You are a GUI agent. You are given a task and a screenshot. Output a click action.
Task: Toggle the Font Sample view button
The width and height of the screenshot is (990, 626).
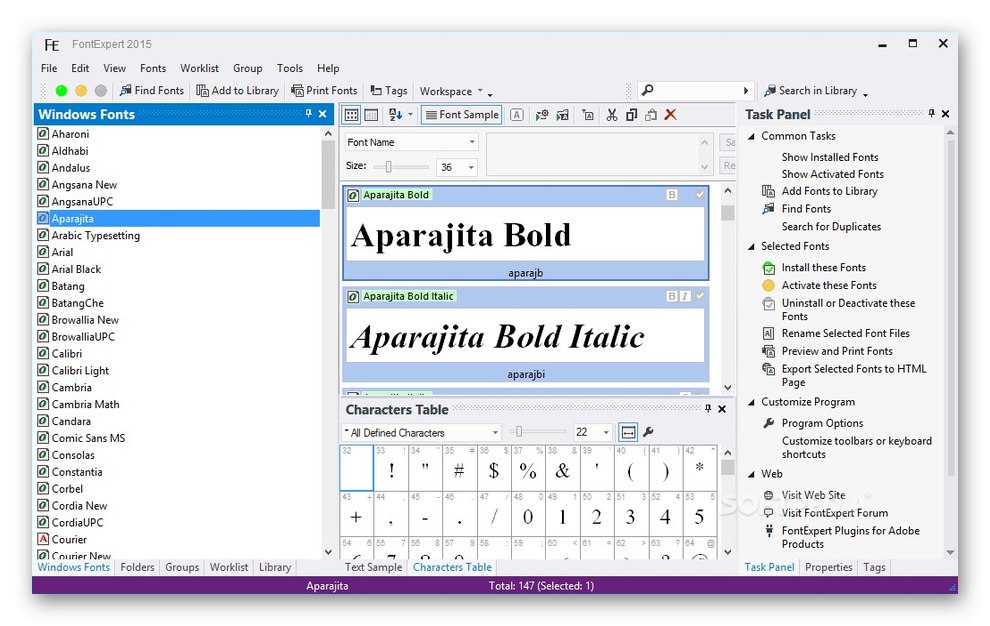pyautogui.click(x=462, y=115)
